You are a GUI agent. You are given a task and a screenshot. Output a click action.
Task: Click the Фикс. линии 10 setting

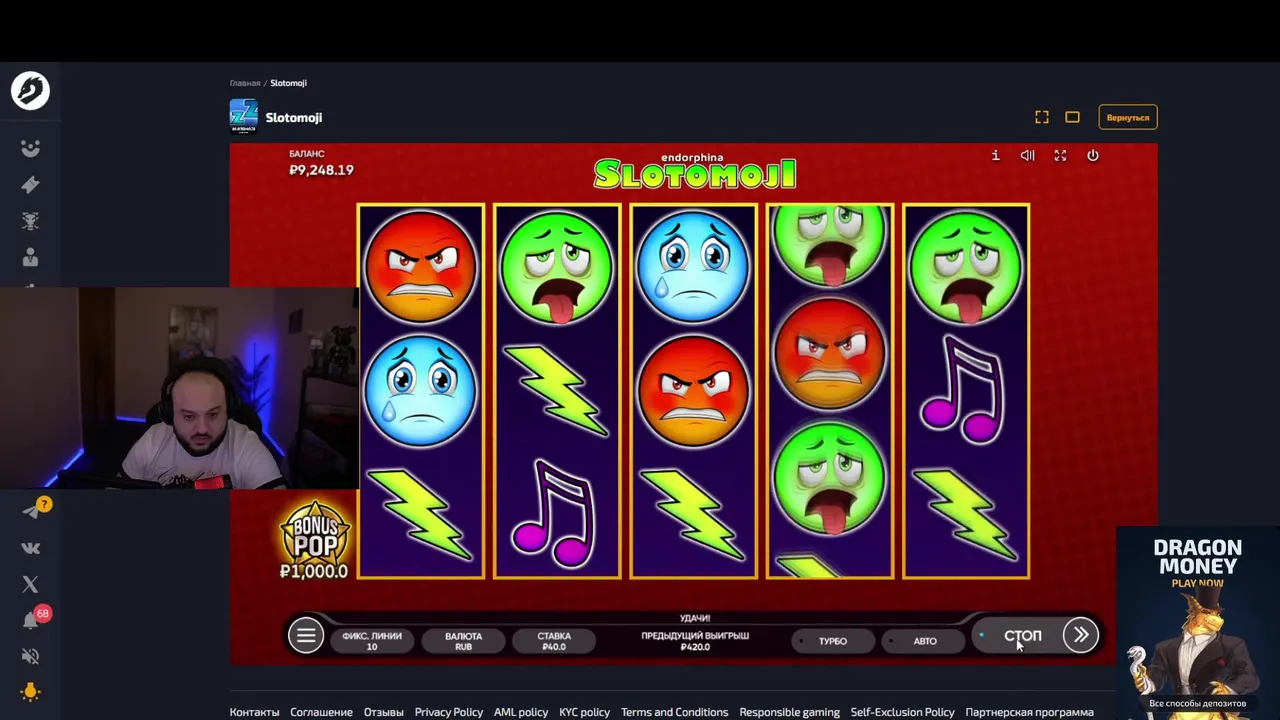tap(372, 641)
